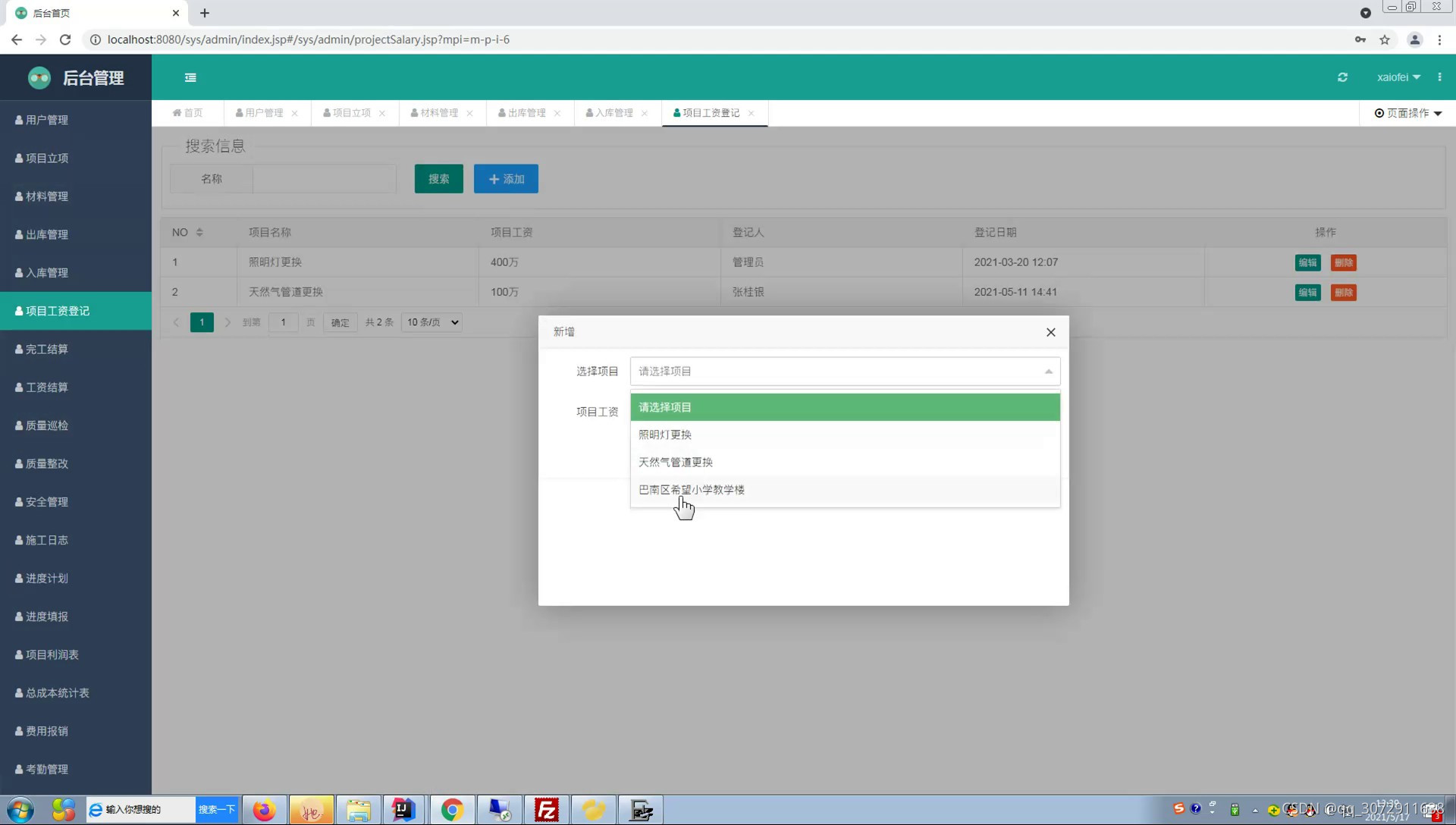
Task: Bookmark the page with the star icon
Action: coord(1385,39)
